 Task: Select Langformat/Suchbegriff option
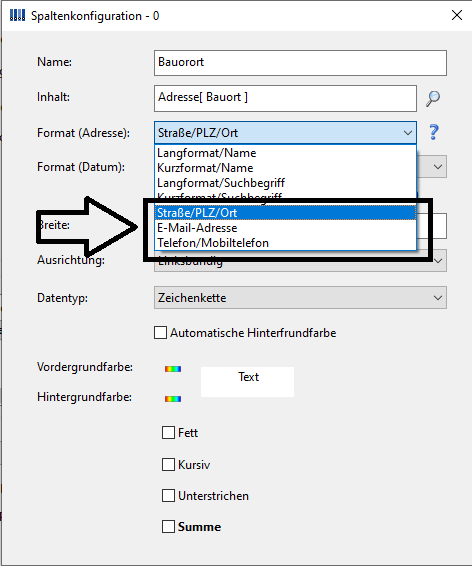[285, 183]
